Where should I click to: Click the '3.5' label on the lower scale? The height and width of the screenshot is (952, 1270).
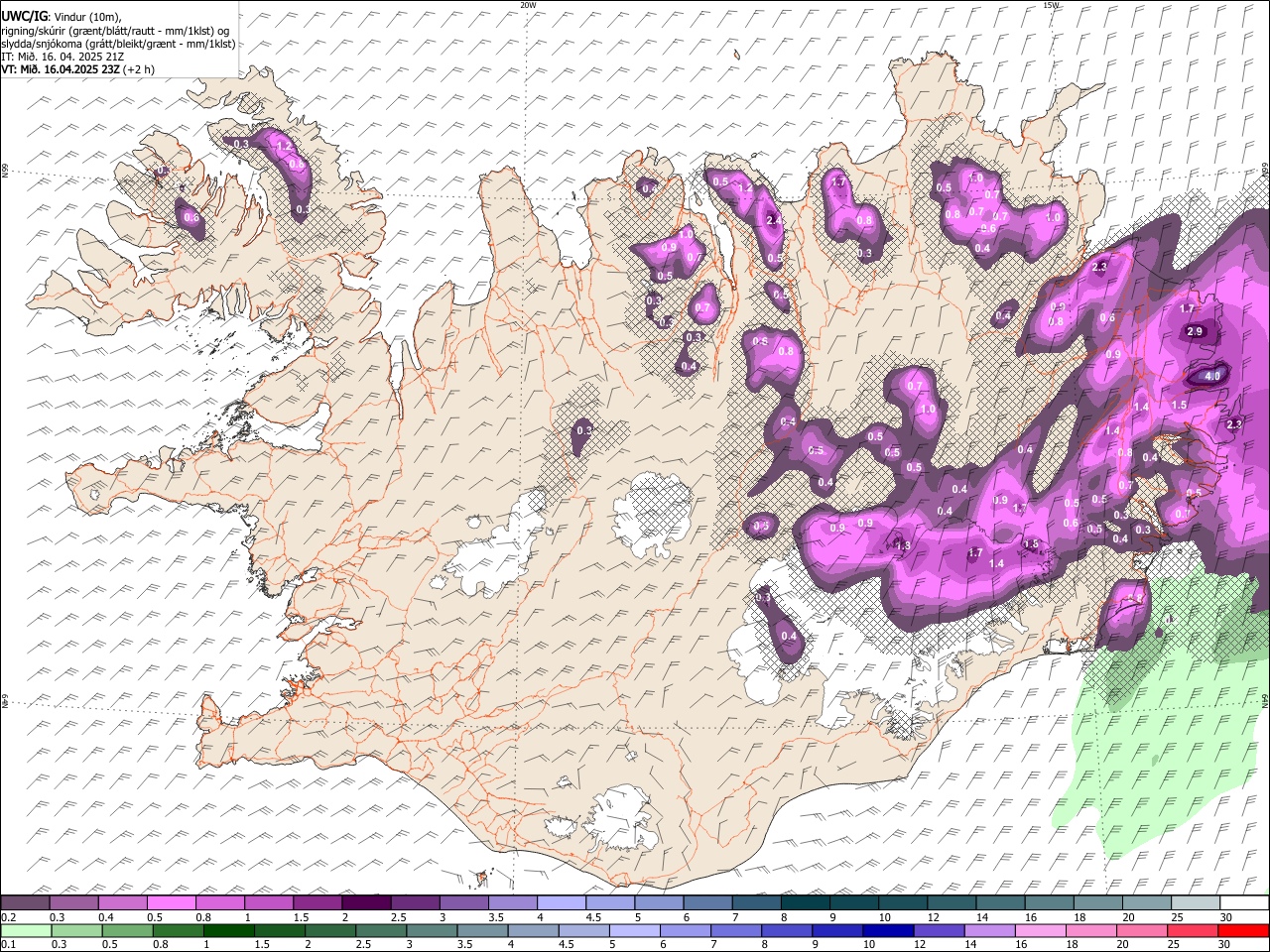(464, 945)
